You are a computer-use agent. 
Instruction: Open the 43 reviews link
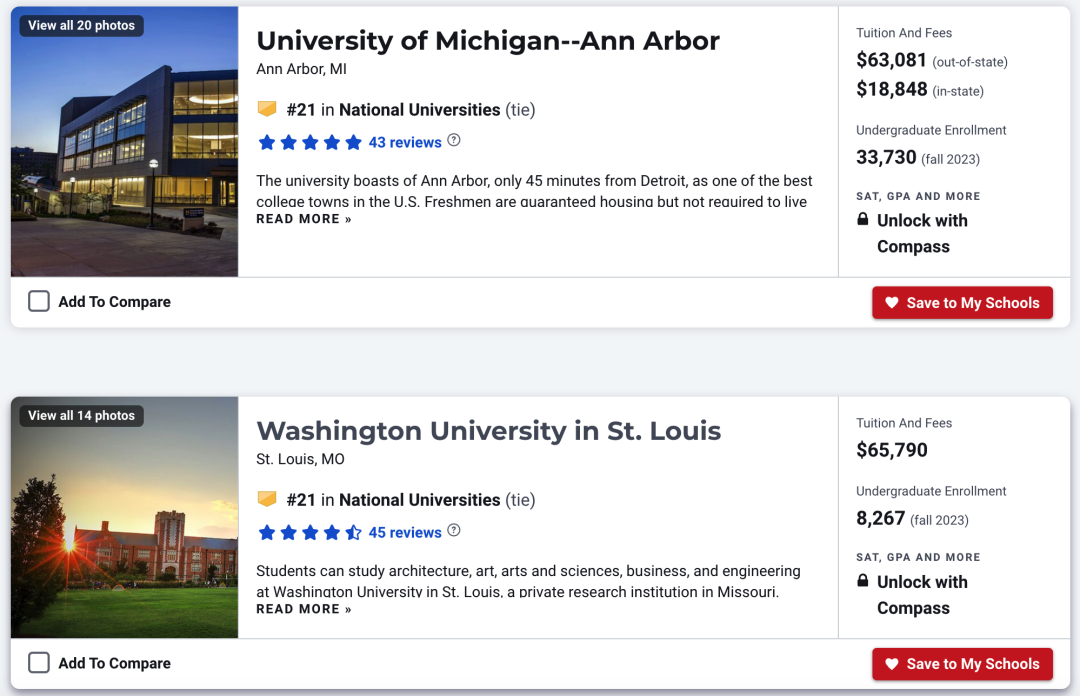tap(405, 143)
